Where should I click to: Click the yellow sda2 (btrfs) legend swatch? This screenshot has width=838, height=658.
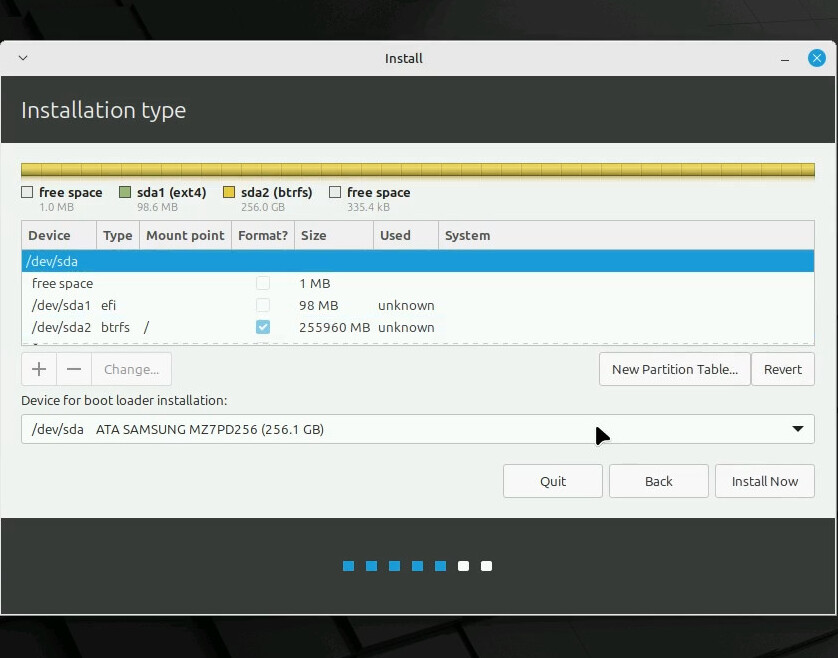[x=229, y=192]
